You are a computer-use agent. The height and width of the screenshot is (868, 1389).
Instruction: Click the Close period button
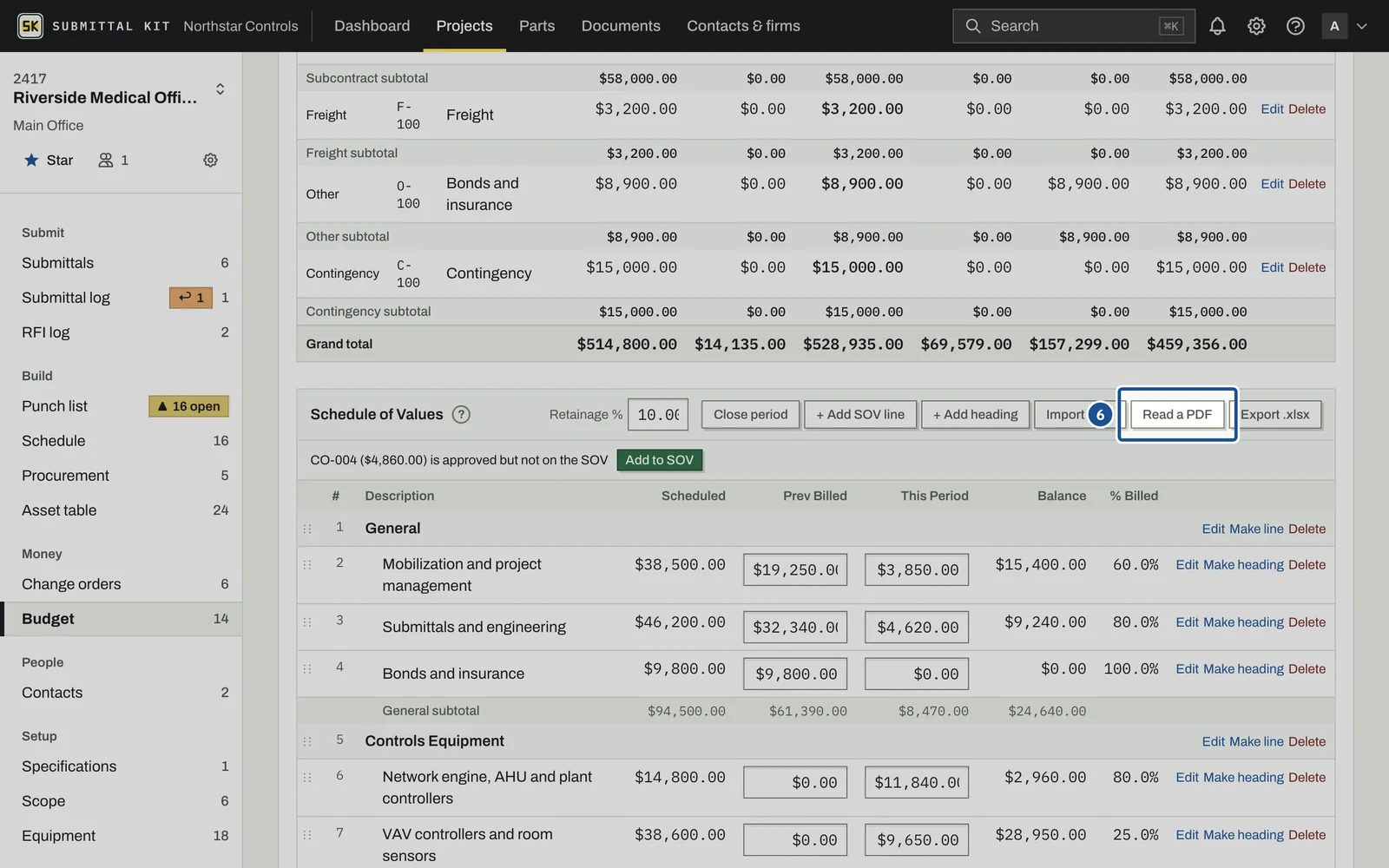(750, 415)
